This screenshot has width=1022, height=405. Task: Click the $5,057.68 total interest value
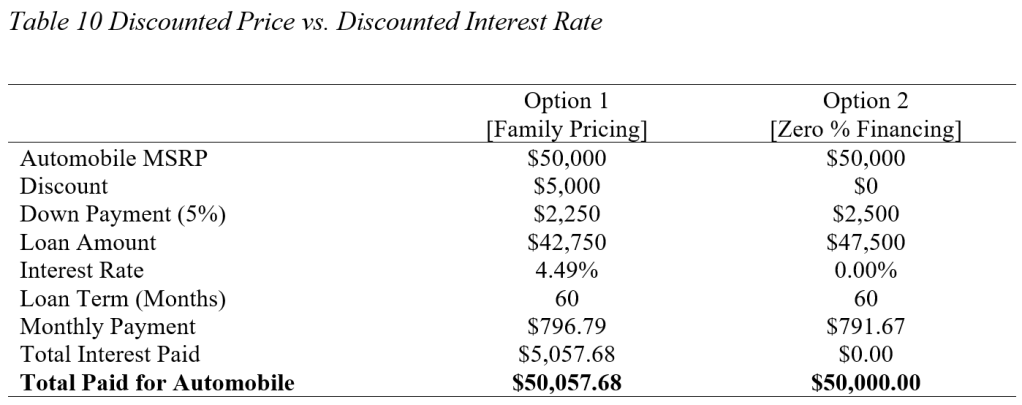tap(567, 353)
